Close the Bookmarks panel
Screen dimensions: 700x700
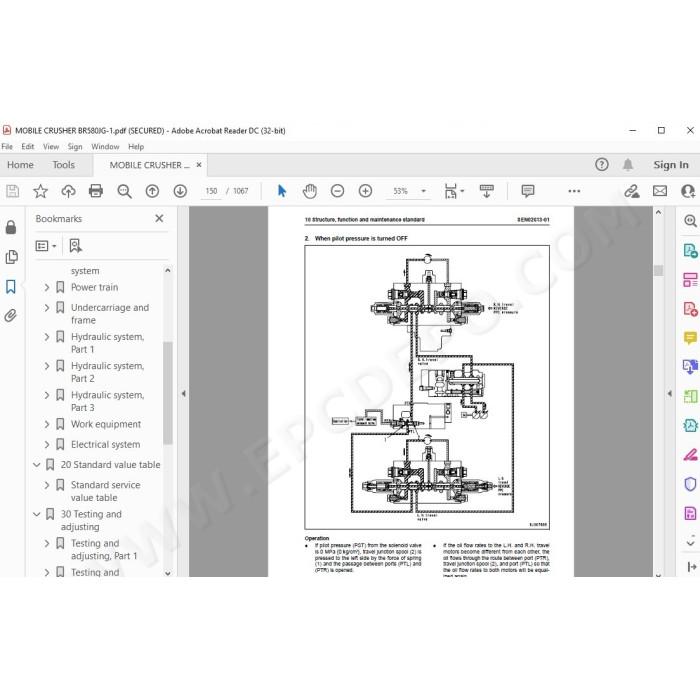[159, 218]
